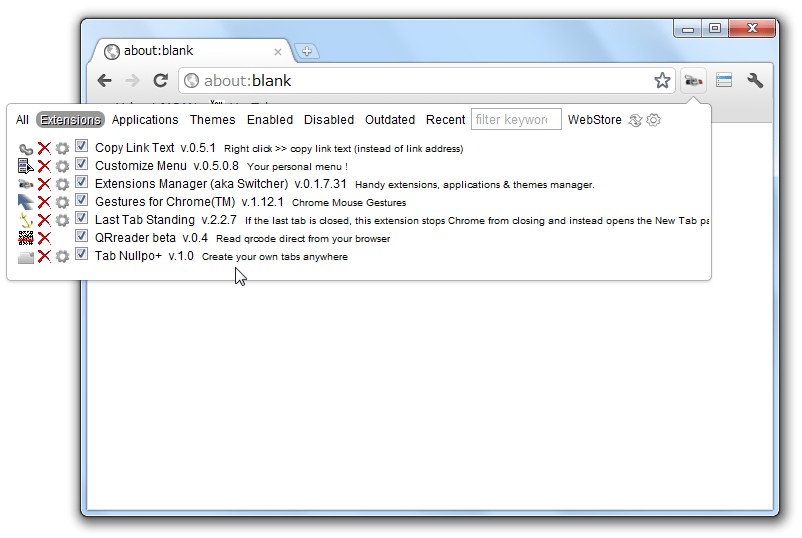The image size is (802, 538).
Task: Click Extensions Manager toolbar button
Action: (x=694, y=81)
